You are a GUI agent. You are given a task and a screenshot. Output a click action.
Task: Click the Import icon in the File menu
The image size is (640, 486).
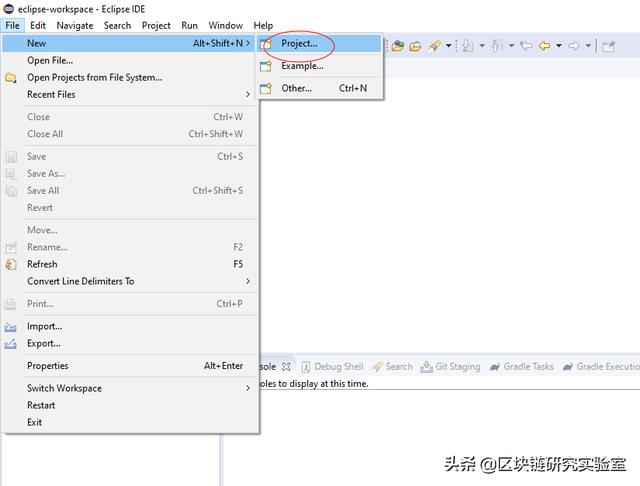(x=11, y=327)
